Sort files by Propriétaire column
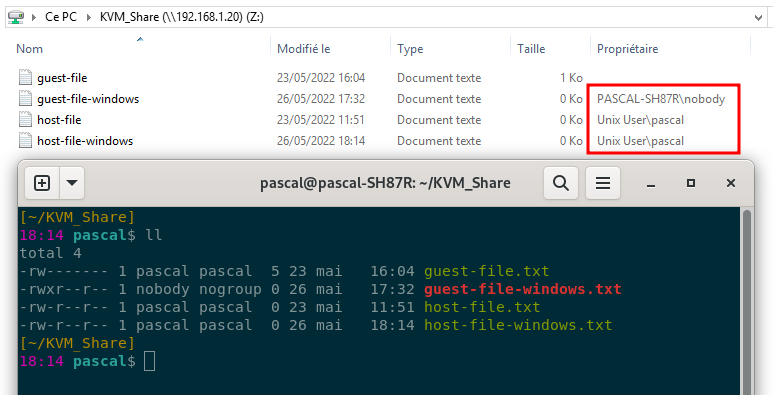The image size is (773, 395). click(x=628, y=49)
